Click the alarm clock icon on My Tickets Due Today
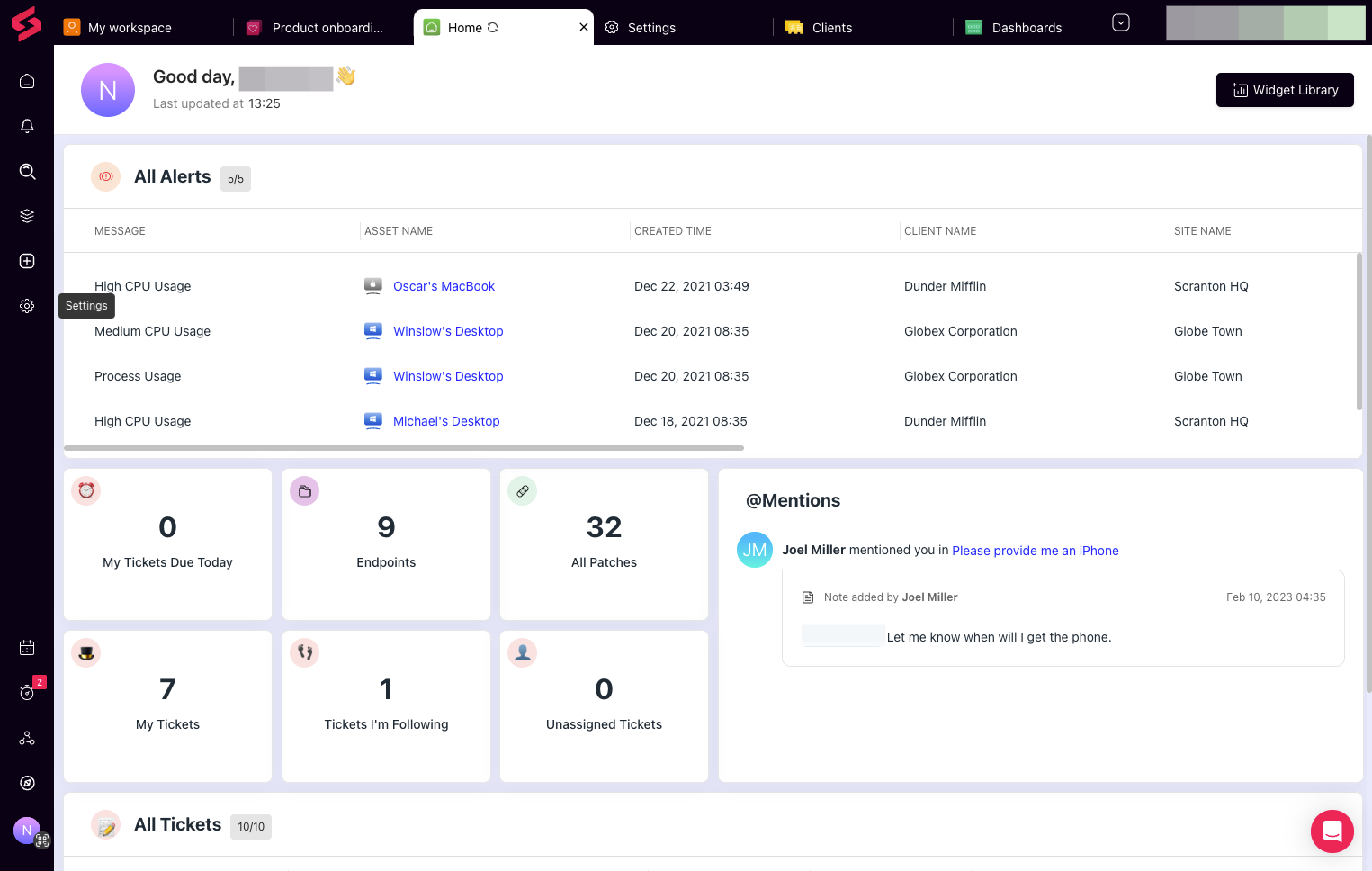The width and height of the screenshot is (1372, 871). pos(86,490)
